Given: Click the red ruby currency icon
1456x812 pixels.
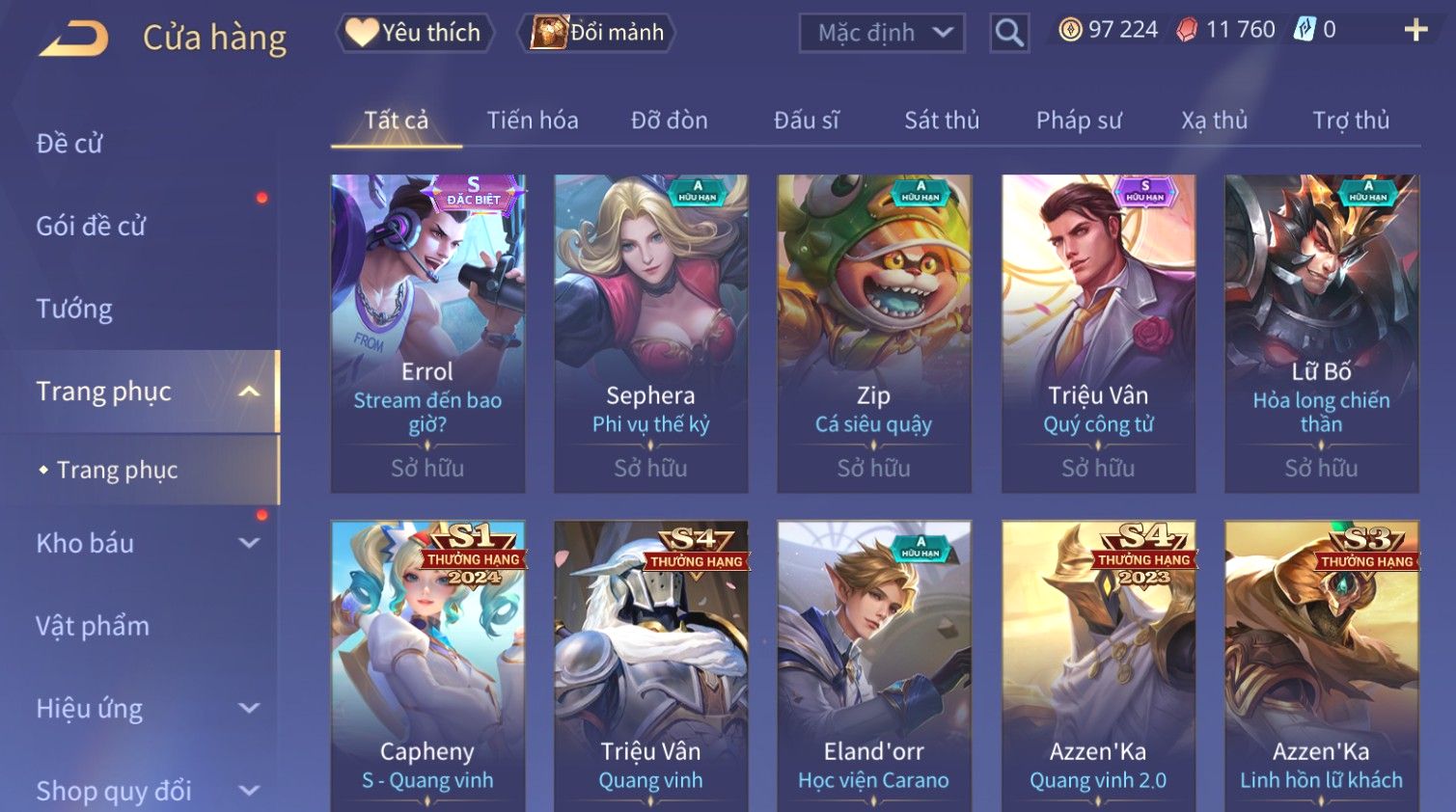Looking at the screenshot, I should click(x=1187, y=30).
